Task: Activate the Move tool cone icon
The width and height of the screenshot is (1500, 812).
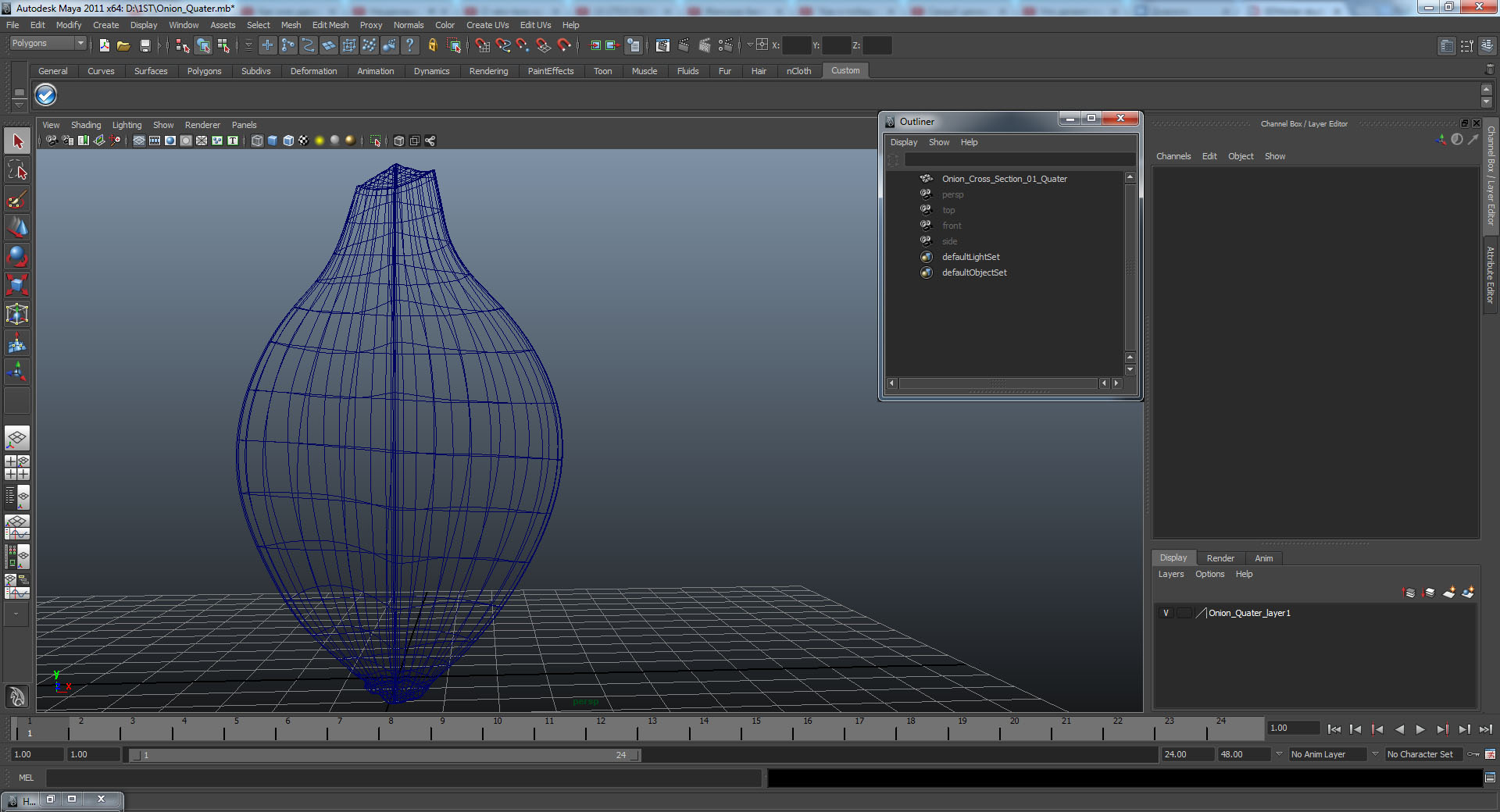Action: tap(17, 228)
